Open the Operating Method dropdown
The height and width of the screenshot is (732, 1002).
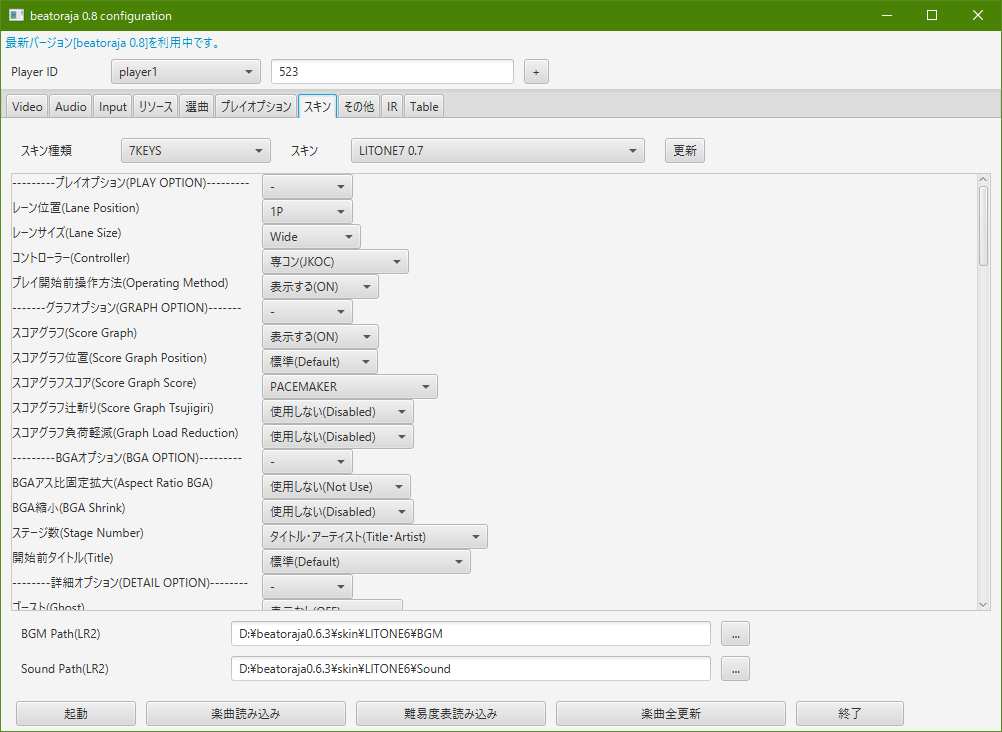(320, 286)
